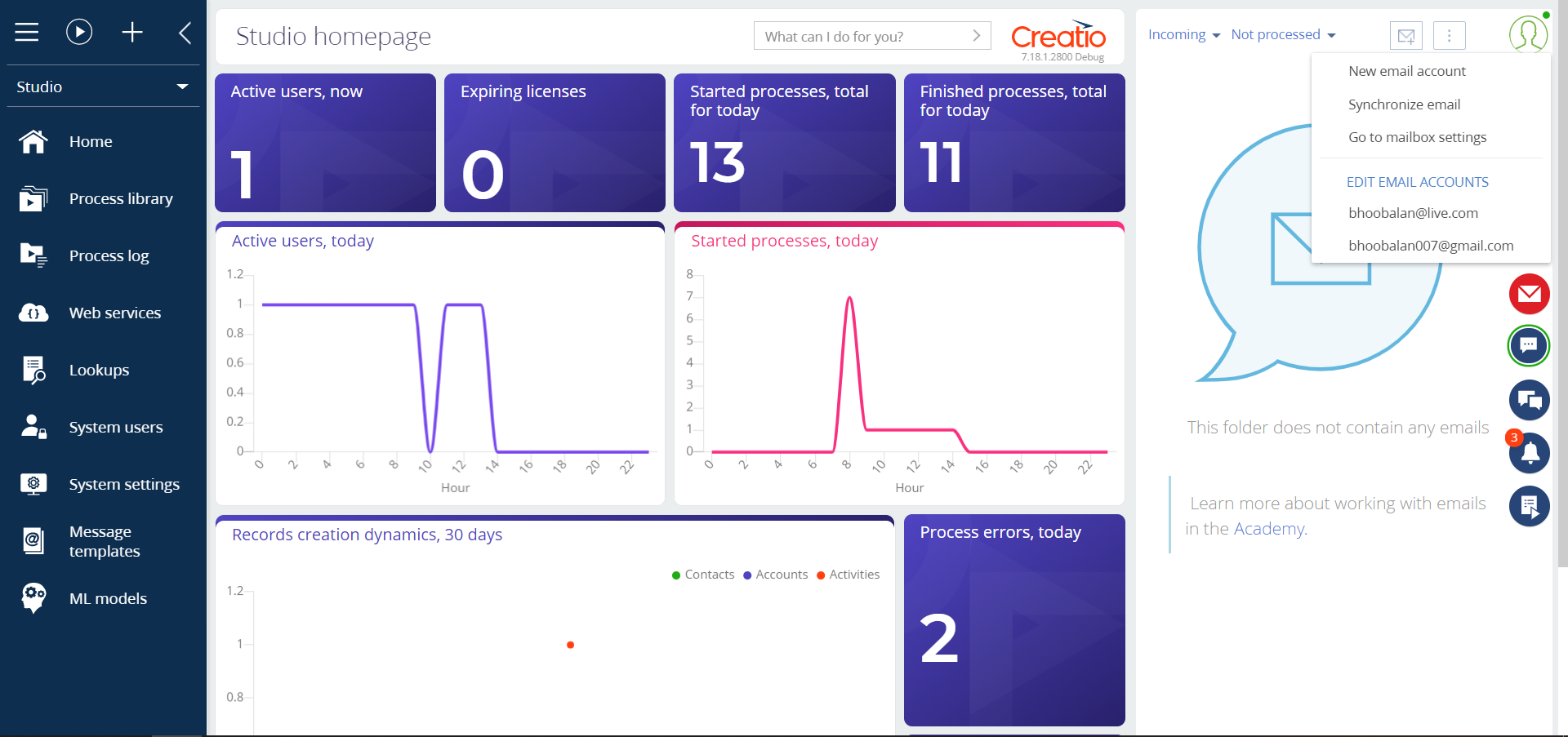Click the process tasks document icon
The height and width of the screenshot is (737, 1568).
coord(1529,506)
